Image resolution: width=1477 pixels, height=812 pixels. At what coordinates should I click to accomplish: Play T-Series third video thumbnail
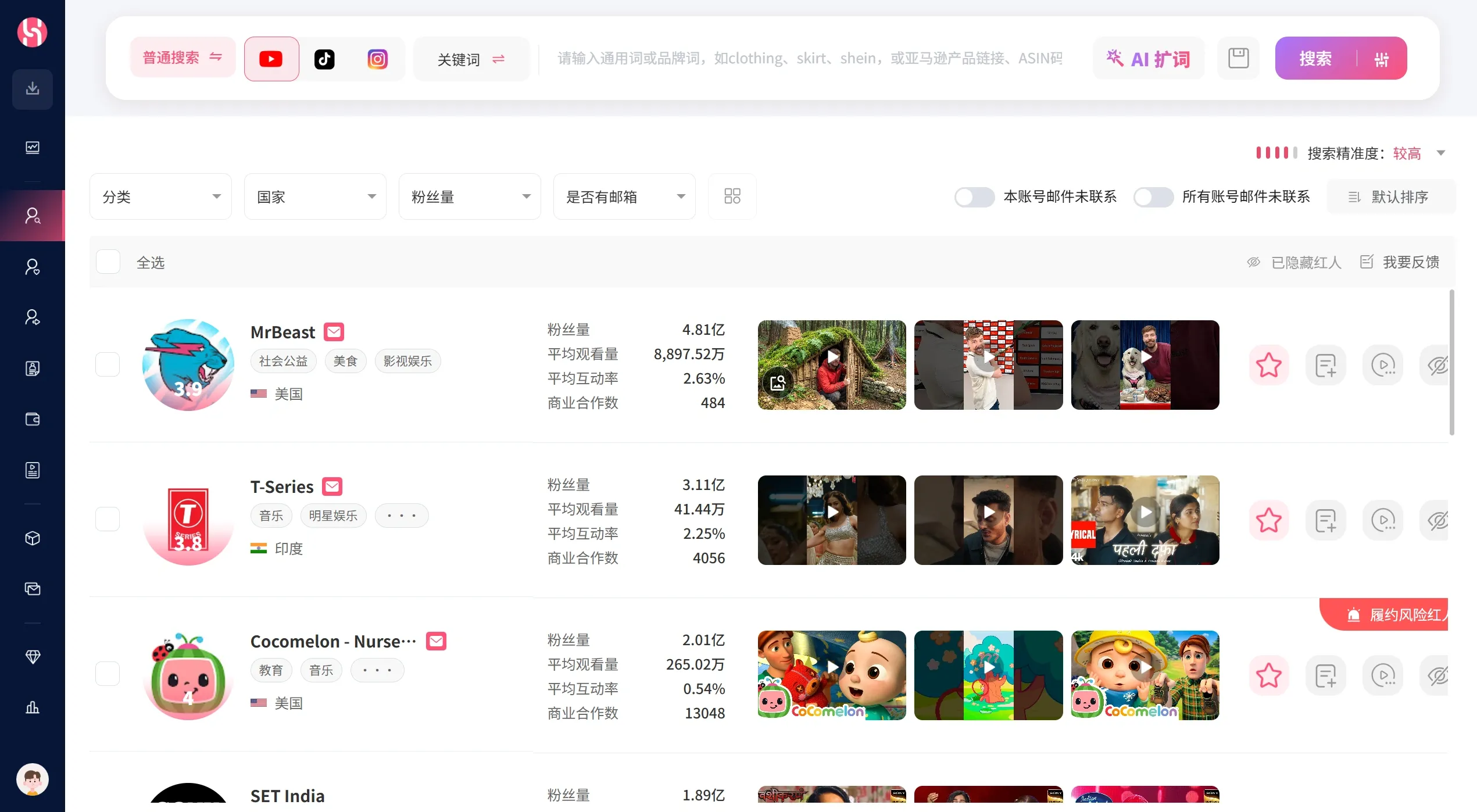(1145, 520)
